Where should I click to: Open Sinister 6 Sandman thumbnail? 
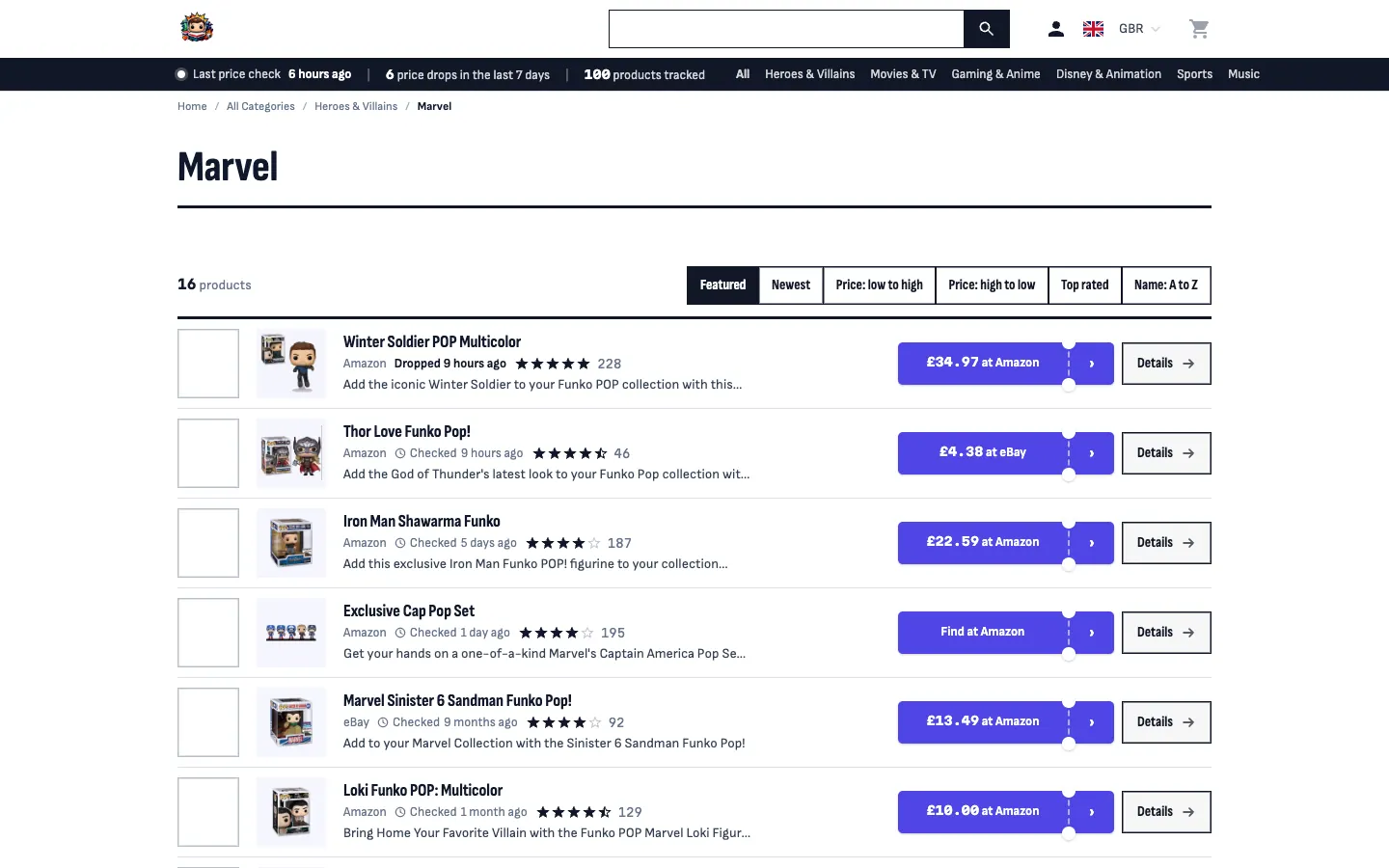click(291, 722)
